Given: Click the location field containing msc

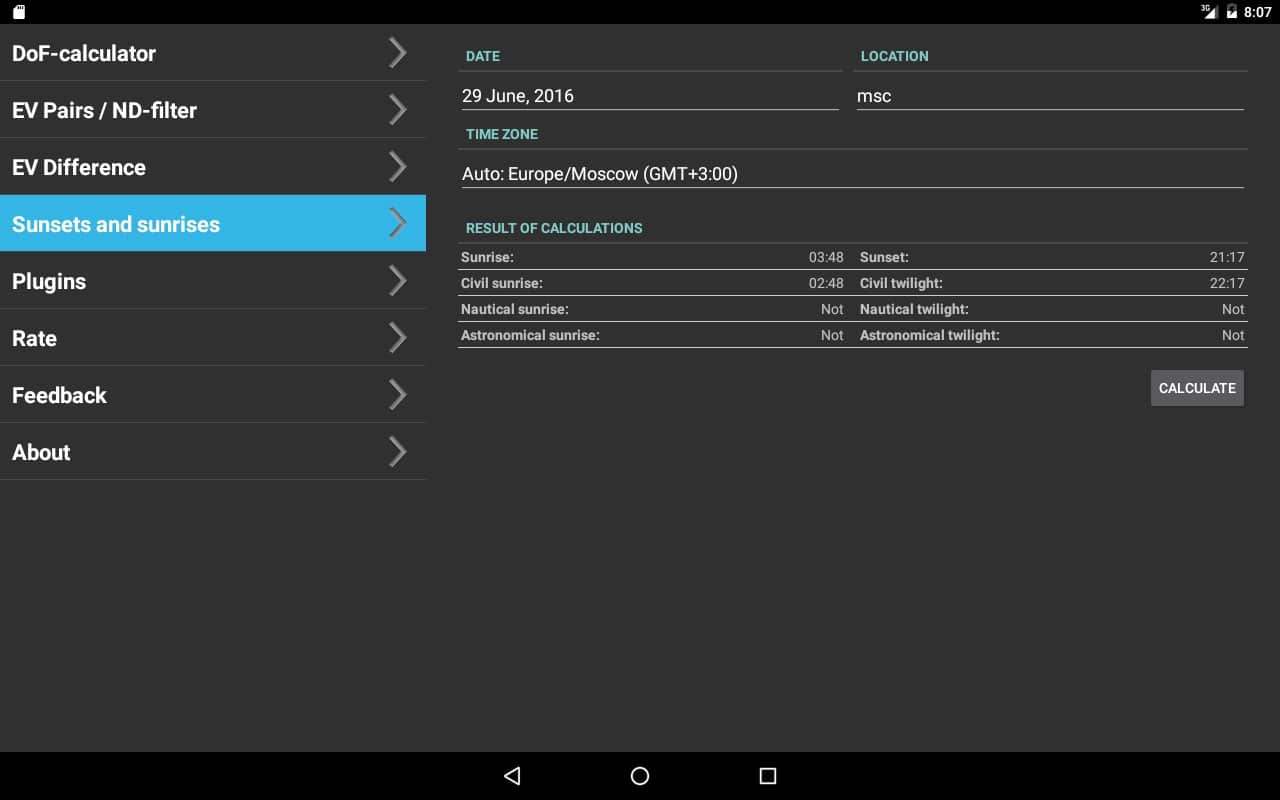Looking at the screenshot, I should pos(1049,96).
